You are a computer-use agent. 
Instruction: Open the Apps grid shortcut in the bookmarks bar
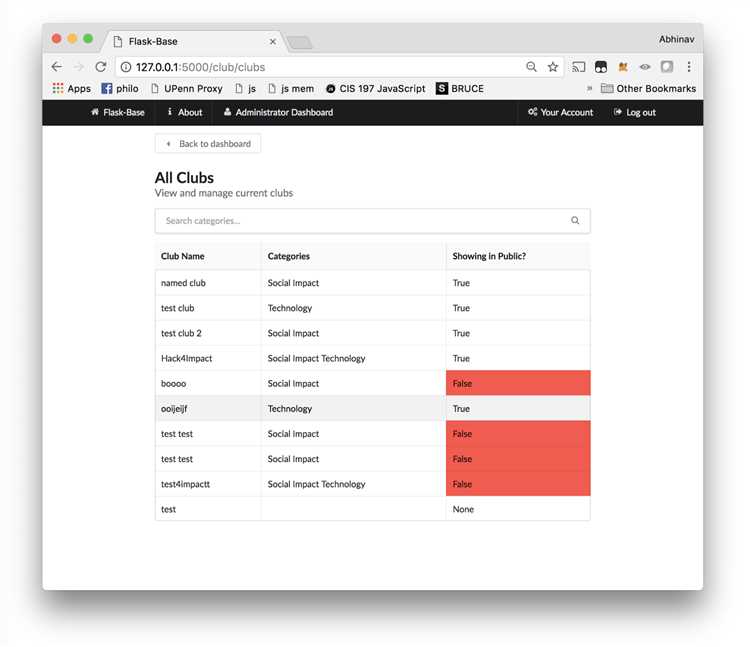click(71, 88)
